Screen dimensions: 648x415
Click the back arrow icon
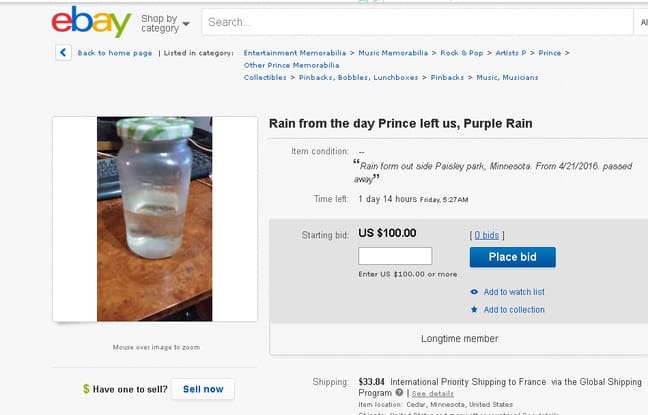(63, 52)
